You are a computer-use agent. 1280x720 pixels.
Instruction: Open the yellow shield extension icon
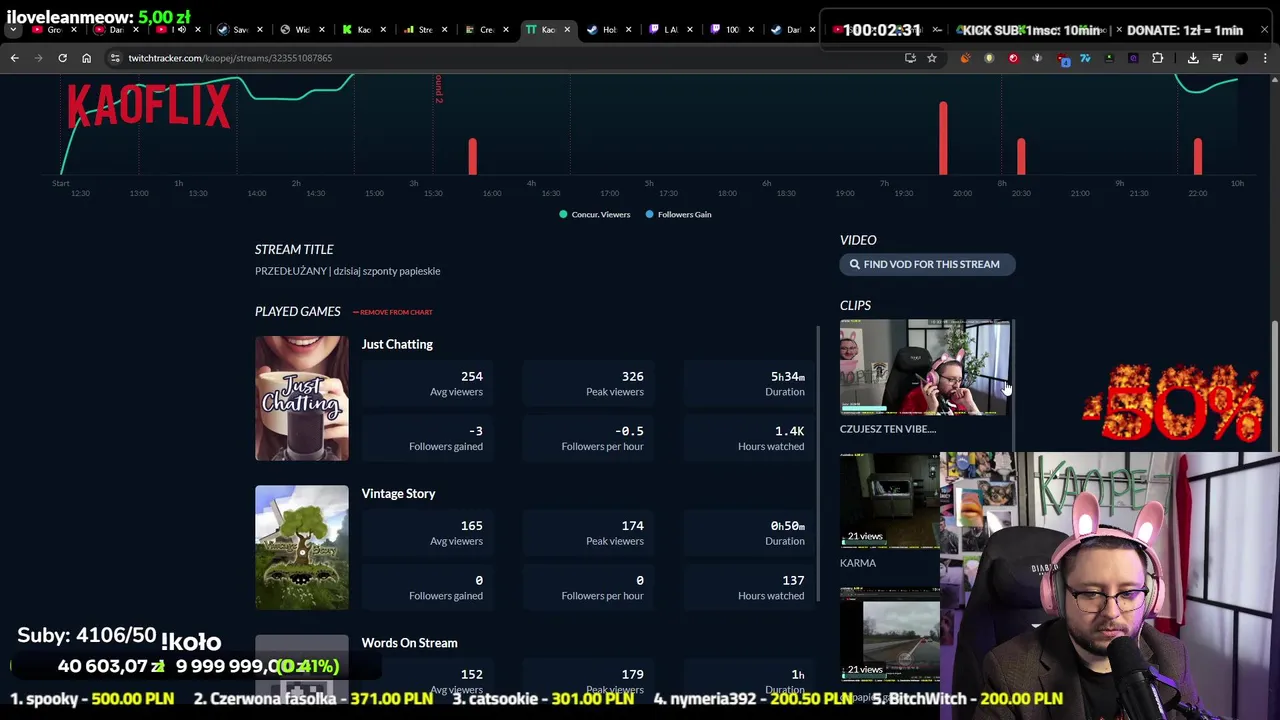(x=989, y=58)
